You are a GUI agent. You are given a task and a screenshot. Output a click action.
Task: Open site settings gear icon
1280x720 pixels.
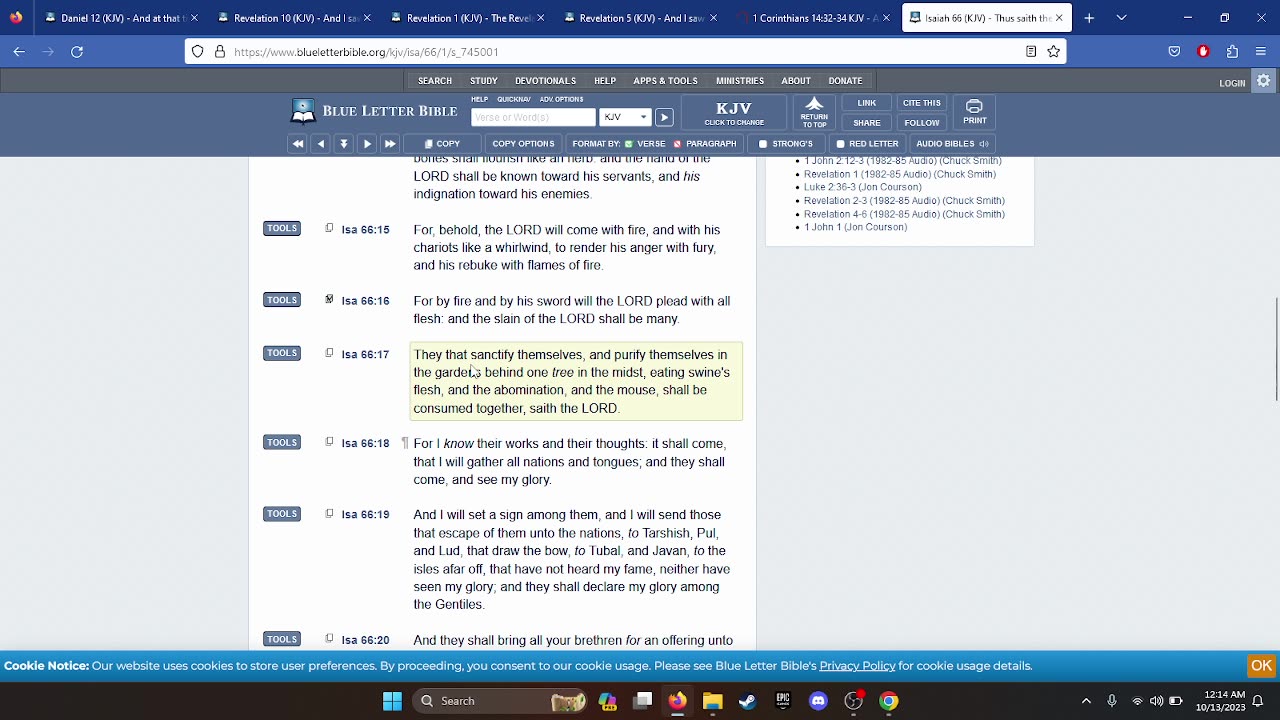point(1264,81)
